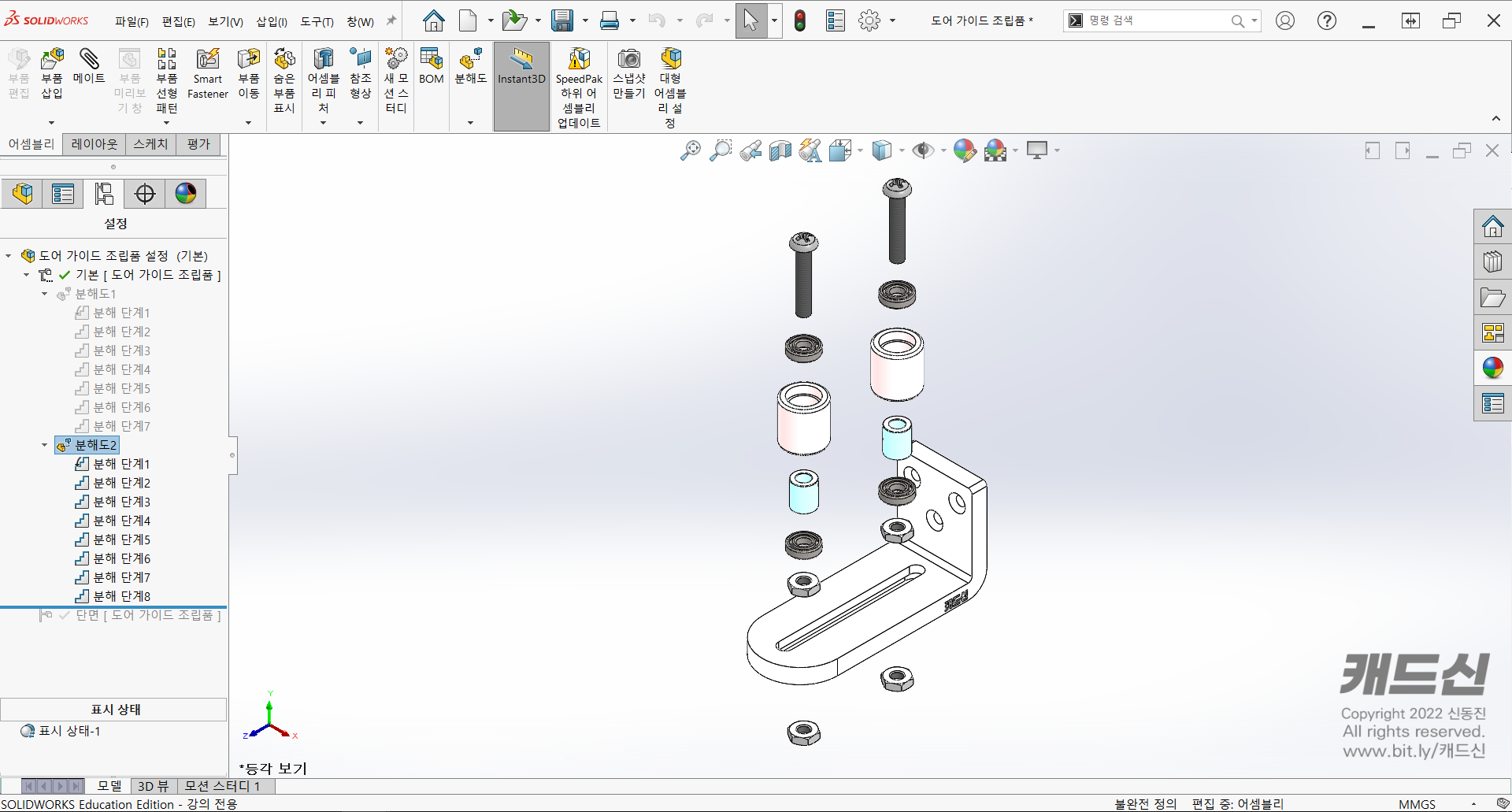Screen dimensions: 1512x812
Task: Open the Smart Fastener tool
Action: point(208,73)
